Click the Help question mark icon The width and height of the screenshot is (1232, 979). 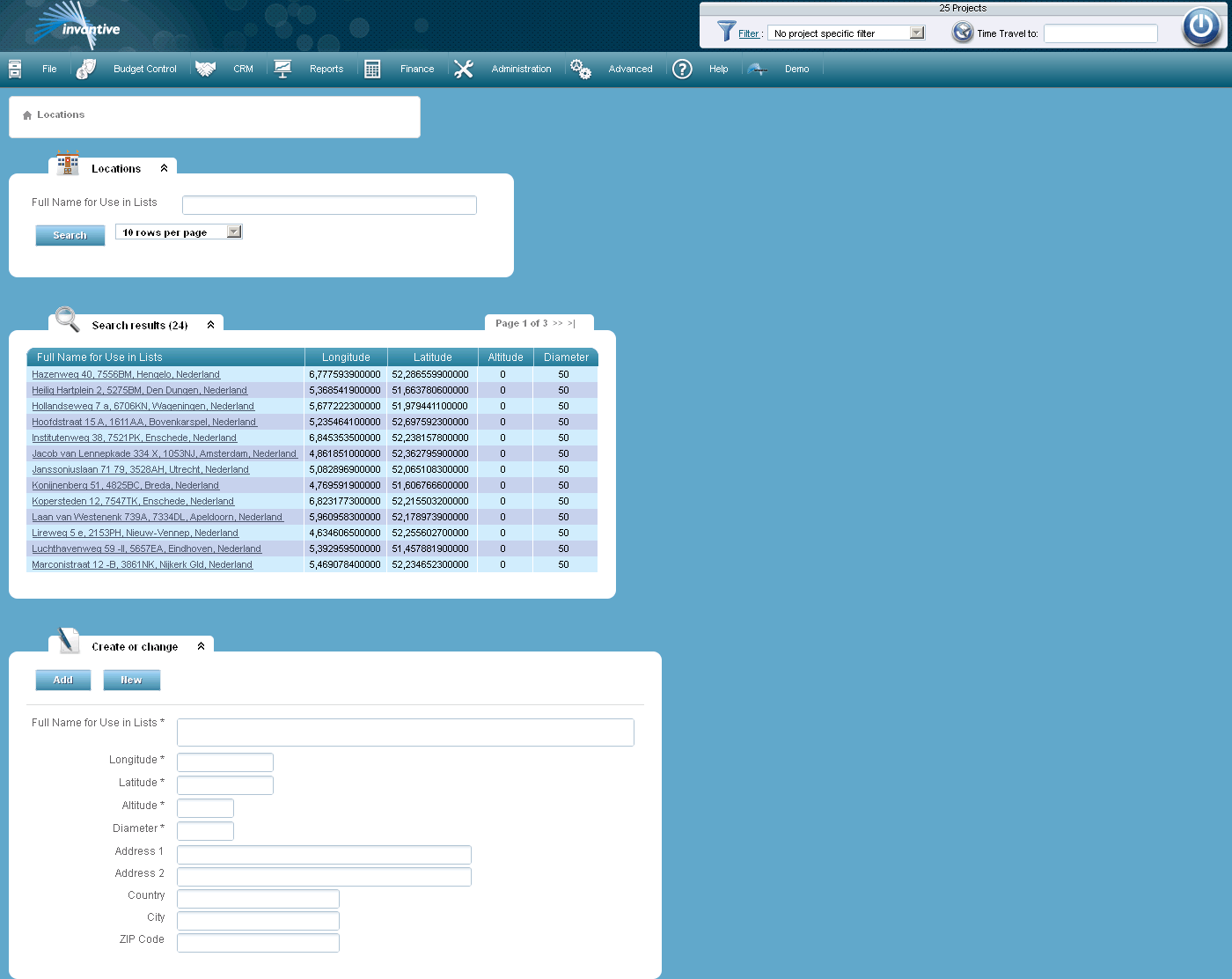(682, 69)
